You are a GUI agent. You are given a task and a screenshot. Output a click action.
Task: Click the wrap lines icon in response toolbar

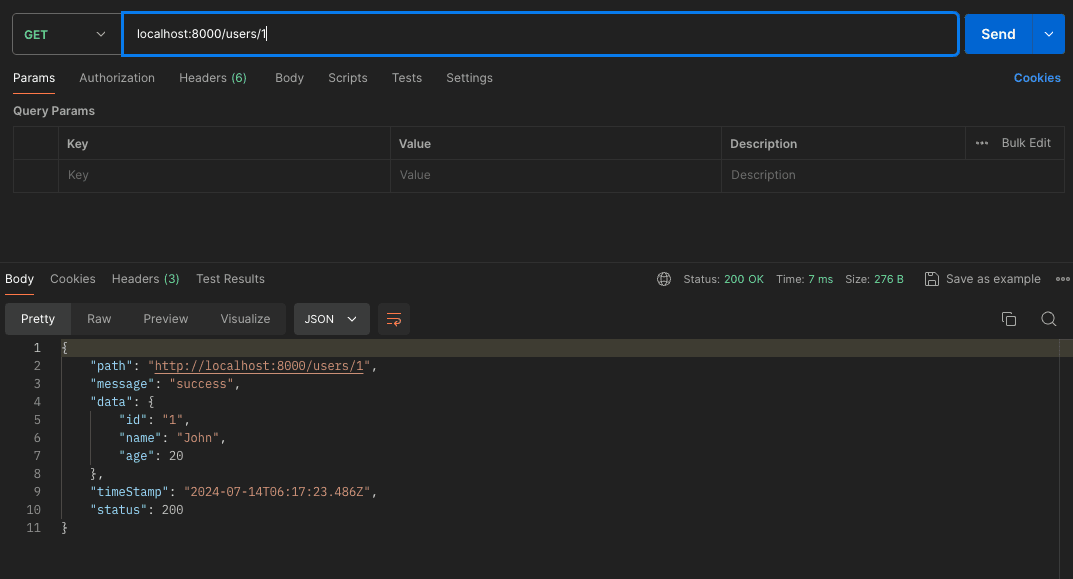[394, 319]
